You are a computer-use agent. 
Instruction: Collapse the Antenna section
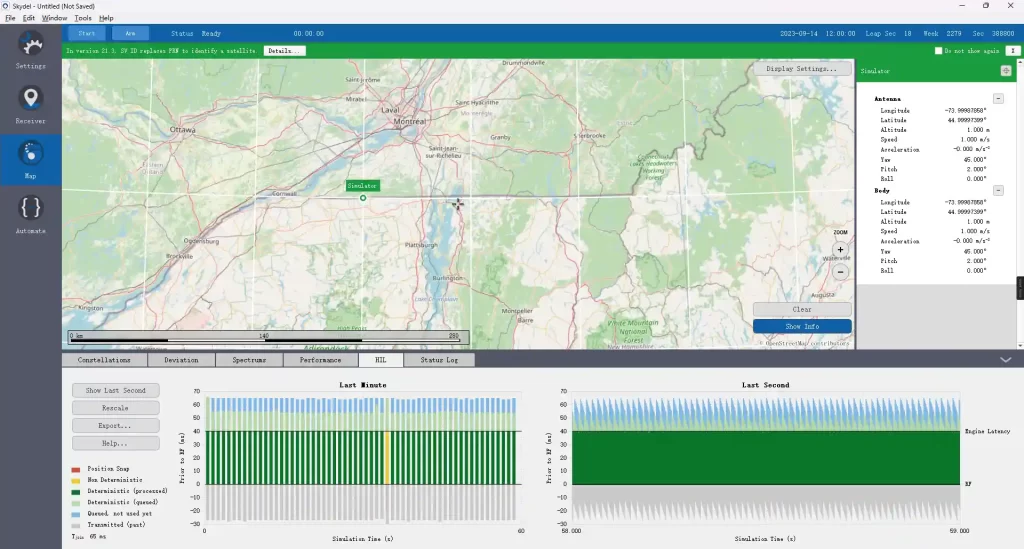(x=998, y=99)
